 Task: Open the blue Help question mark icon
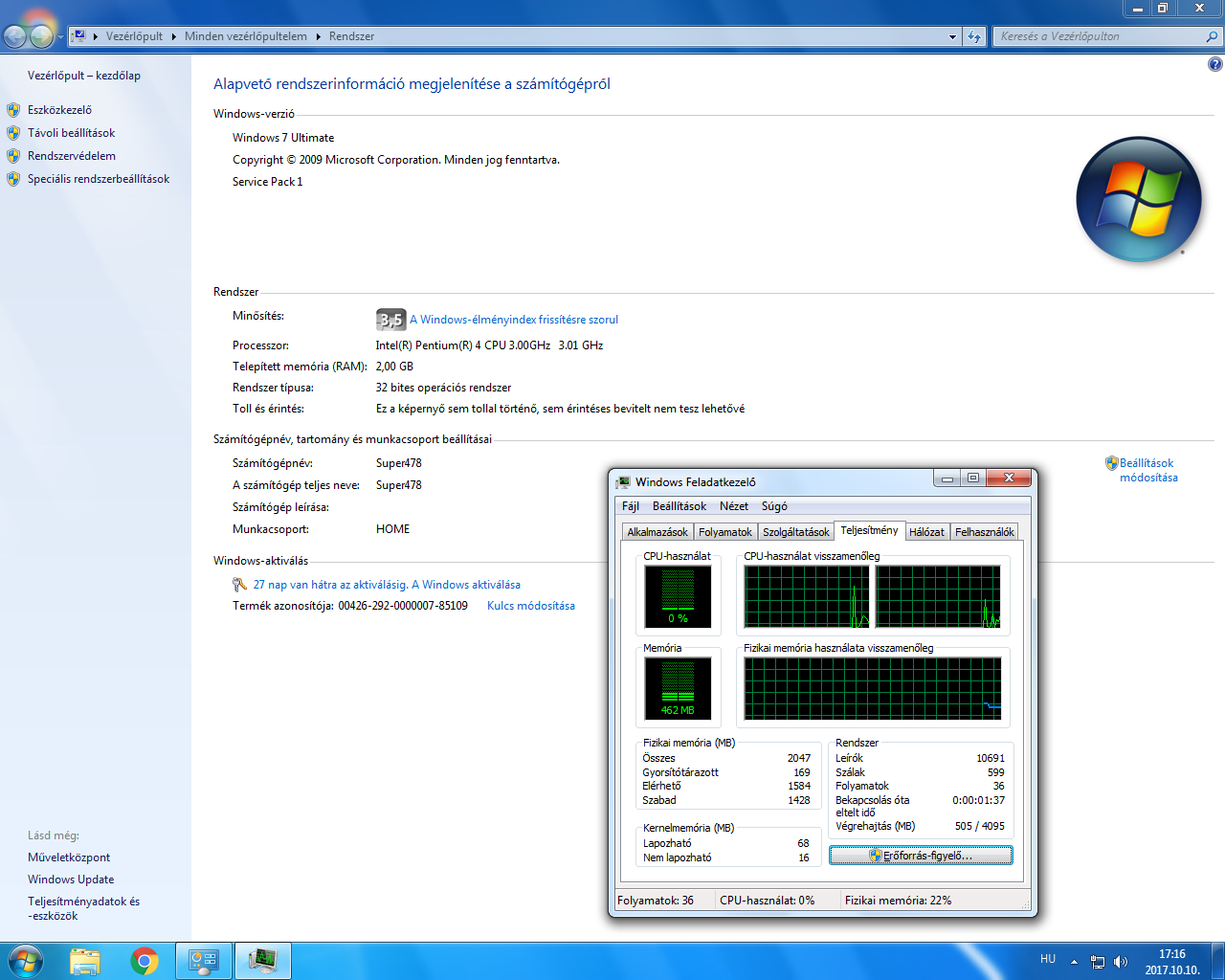tap(1214, 64)
